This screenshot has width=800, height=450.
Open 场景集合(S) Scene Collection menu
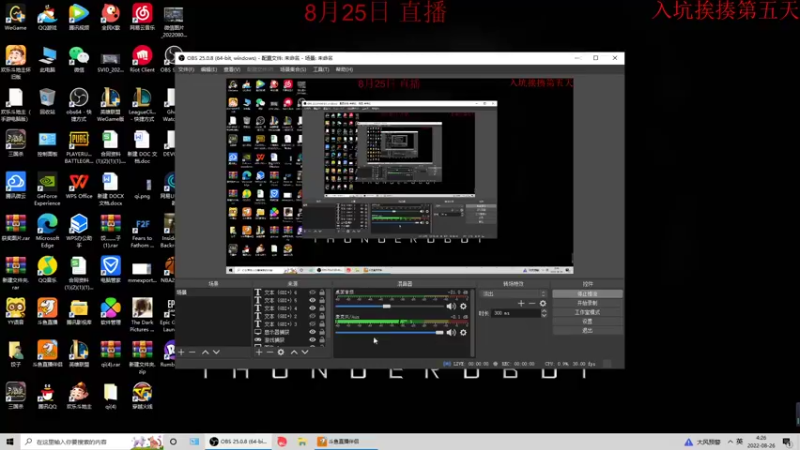tap(293, 69)
